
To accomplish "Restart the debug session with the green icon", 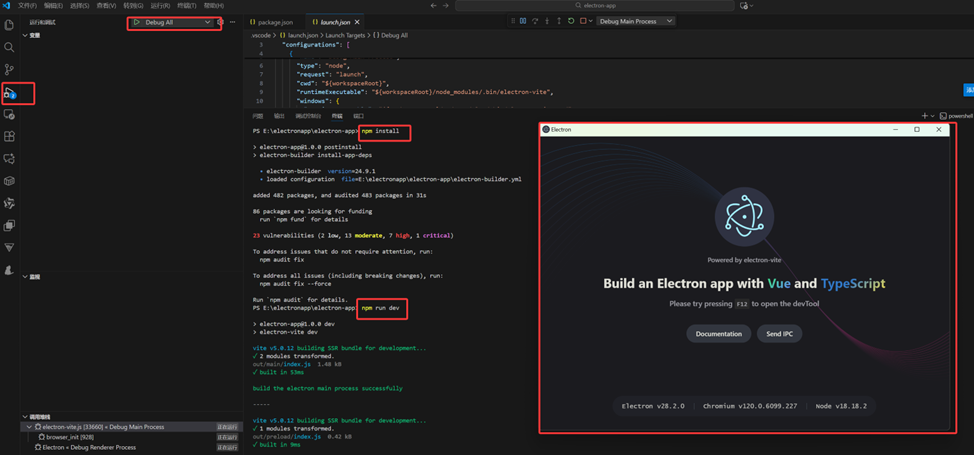I will 571,21.
